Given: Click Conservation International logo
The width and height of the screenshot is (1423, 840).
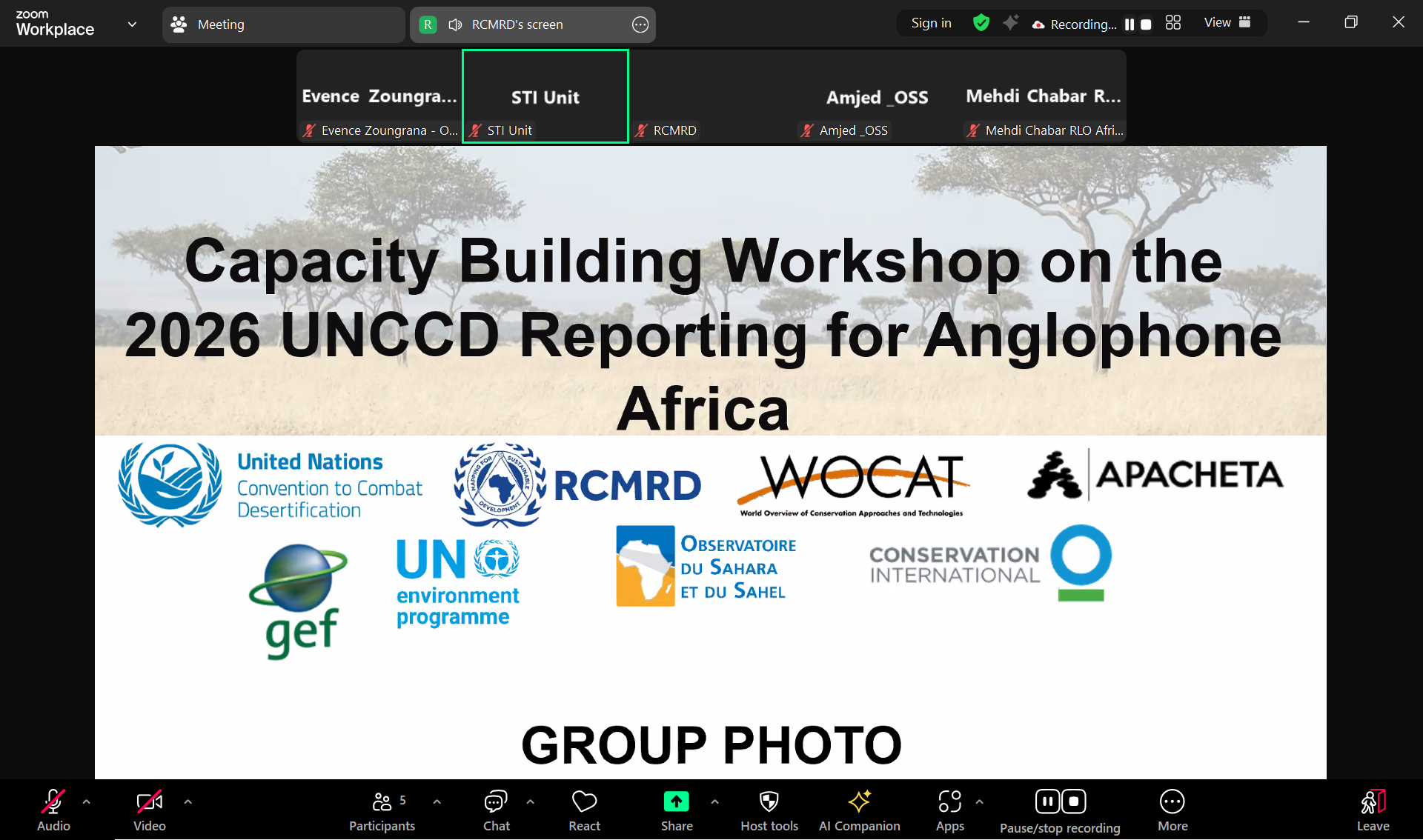Looking at the screenshot, I should point(990,563).
